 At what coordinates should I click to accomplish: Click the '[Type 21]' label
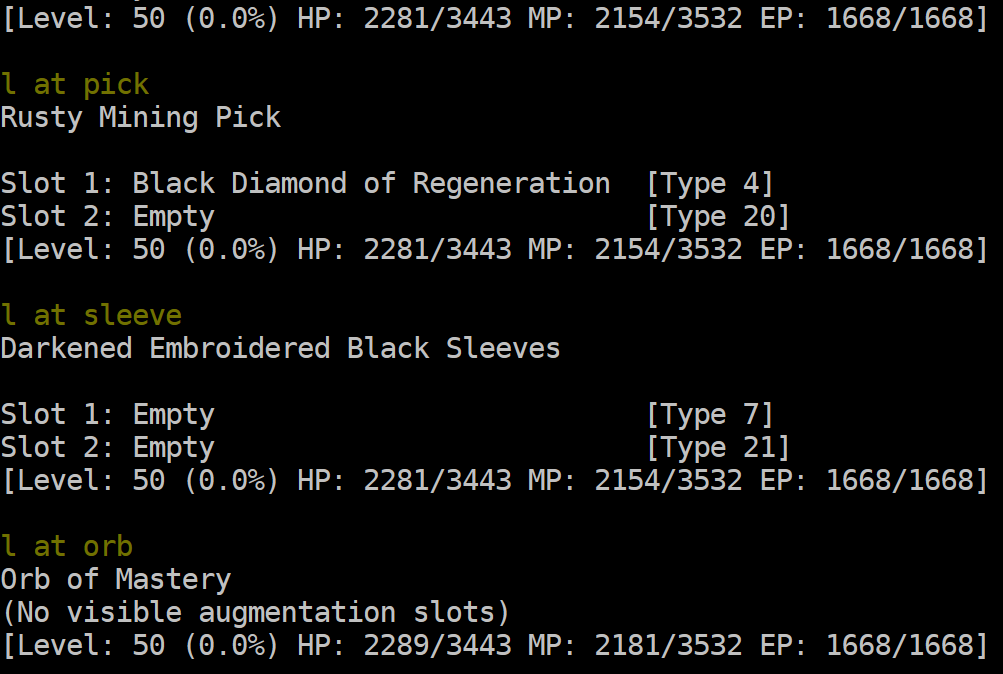click(718, 448)
